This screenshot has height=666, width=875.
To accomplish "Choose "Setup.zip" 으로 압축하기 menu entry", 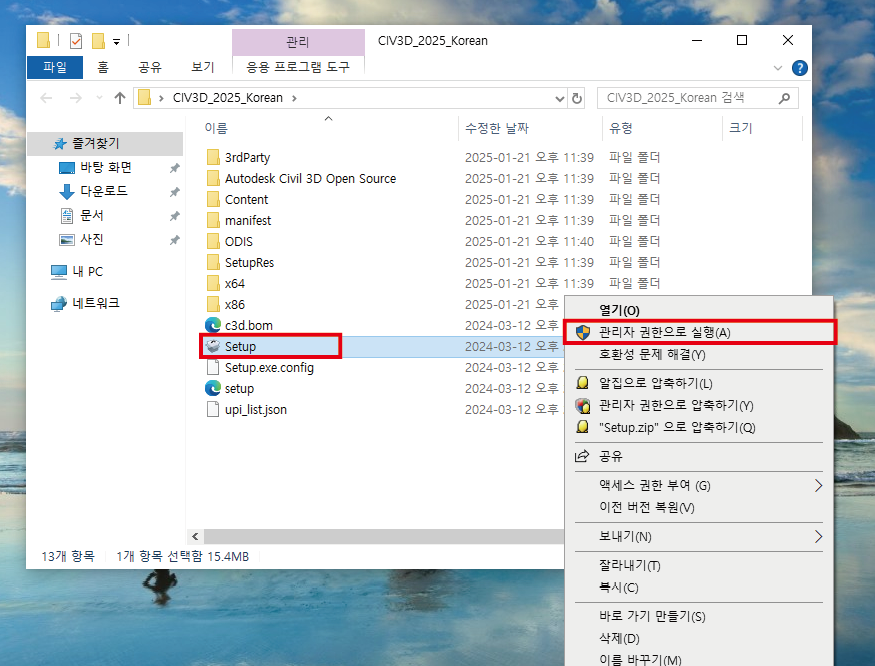I will click(677, 428).
